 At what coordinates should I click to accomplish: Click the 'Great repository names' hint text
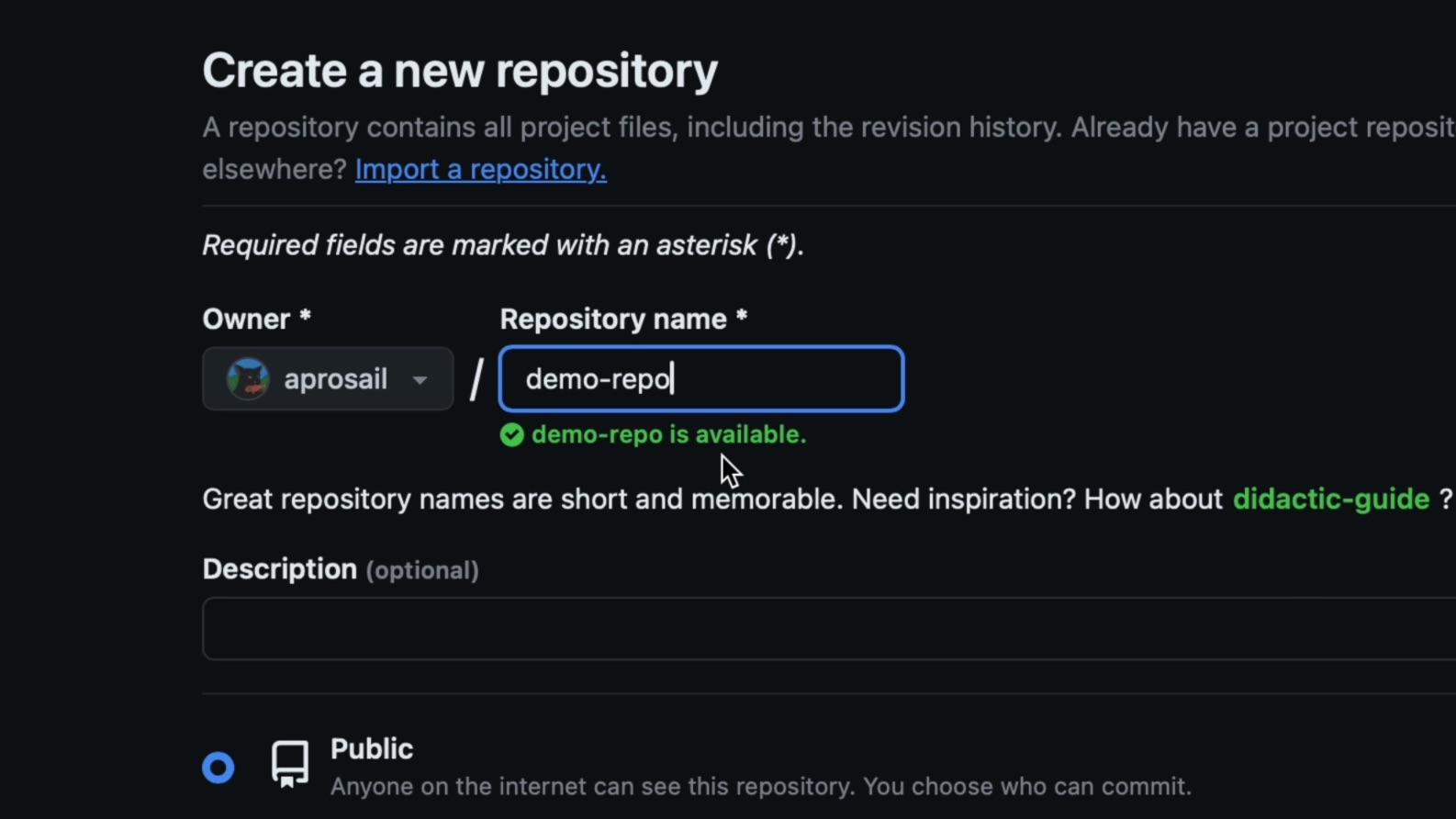(521, 499)
